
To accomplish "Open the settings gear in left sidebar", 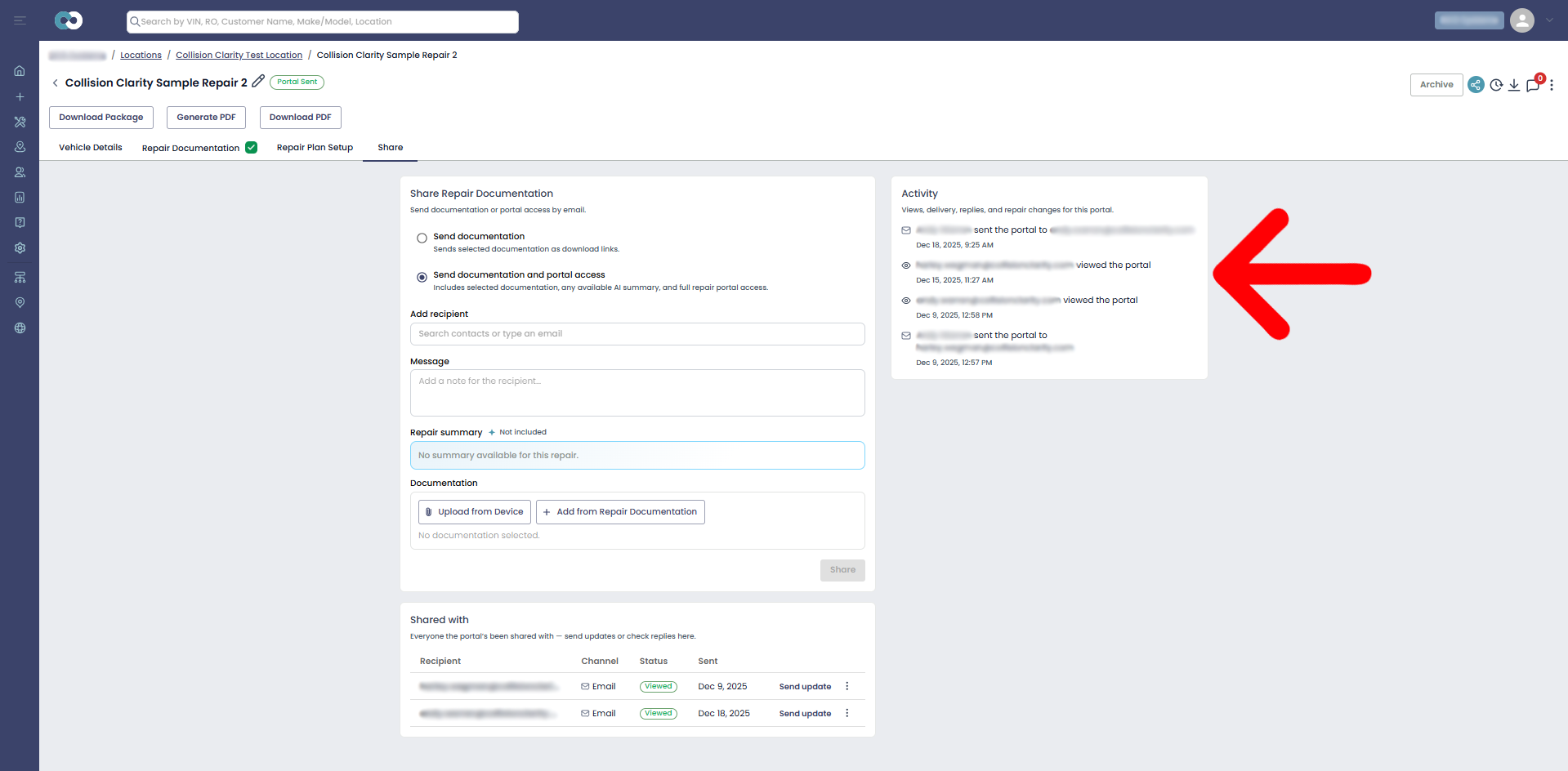I will tap(20, 247).
